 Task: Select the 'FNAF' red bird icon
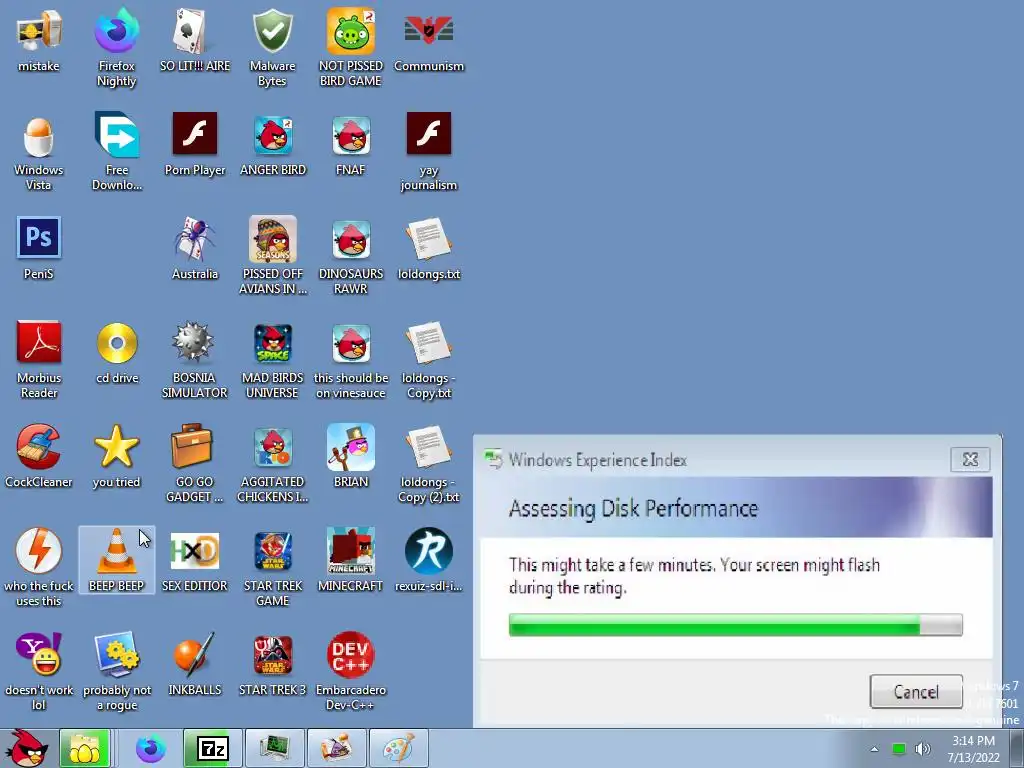(x=351, y=145)
